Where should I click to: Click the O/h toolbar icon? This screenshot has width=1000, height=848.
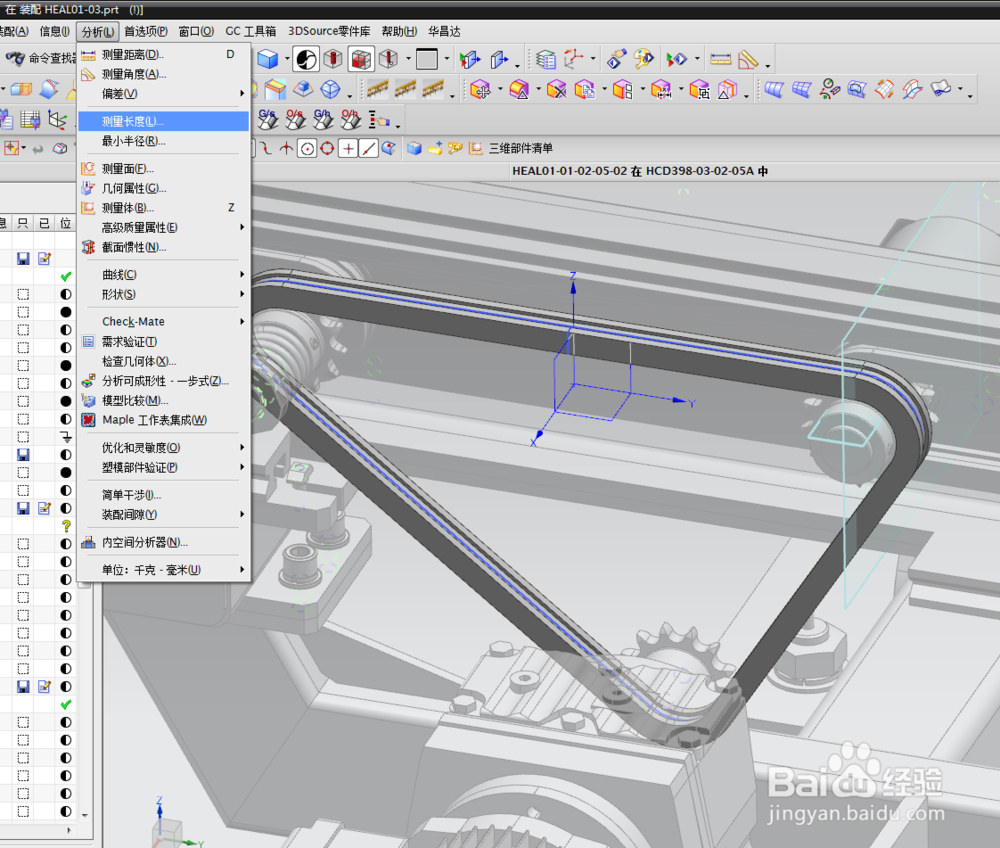350,119
